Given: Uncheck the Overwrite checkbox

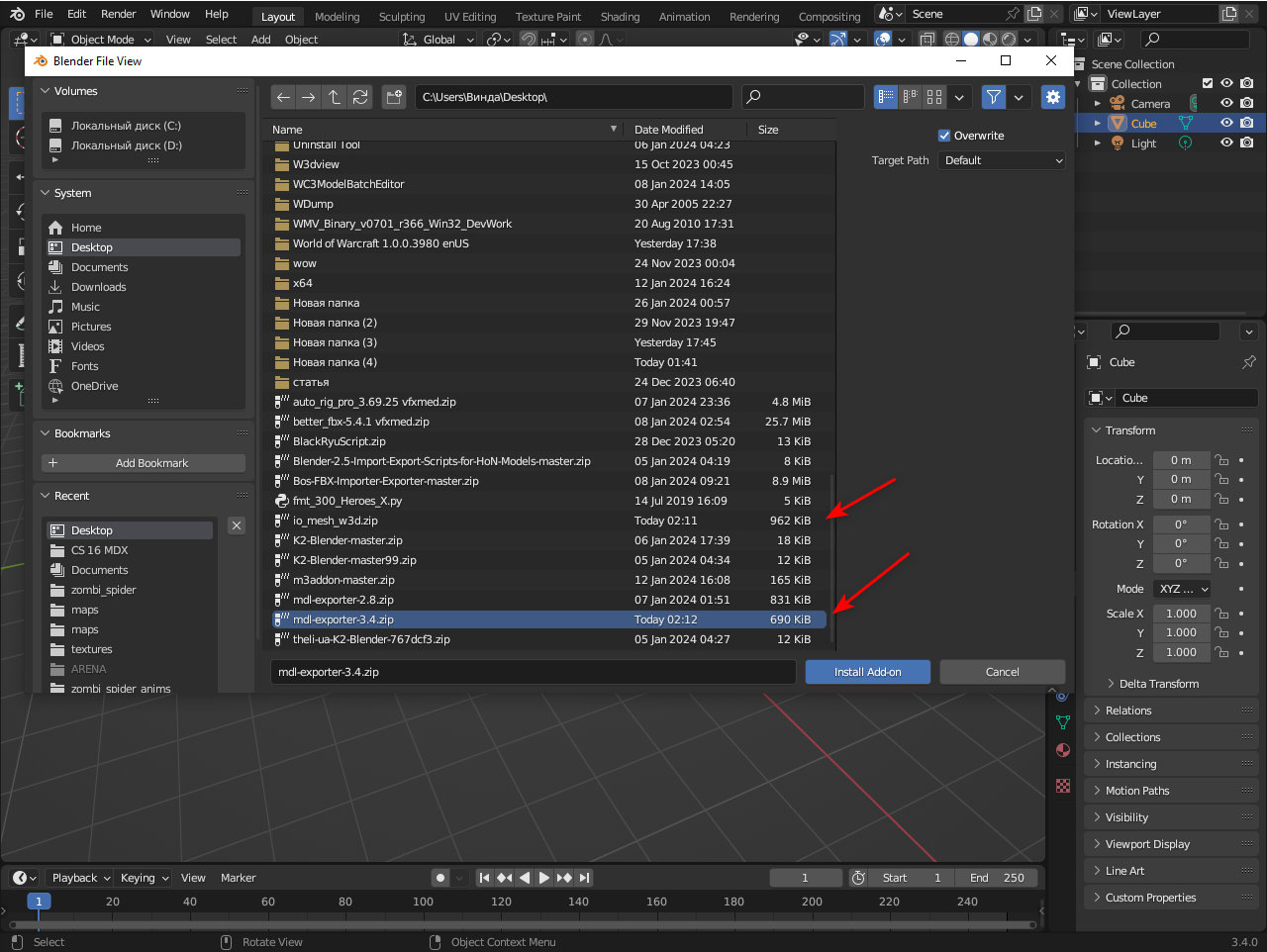Looking at the screenshot, I should tap(943, 136).
